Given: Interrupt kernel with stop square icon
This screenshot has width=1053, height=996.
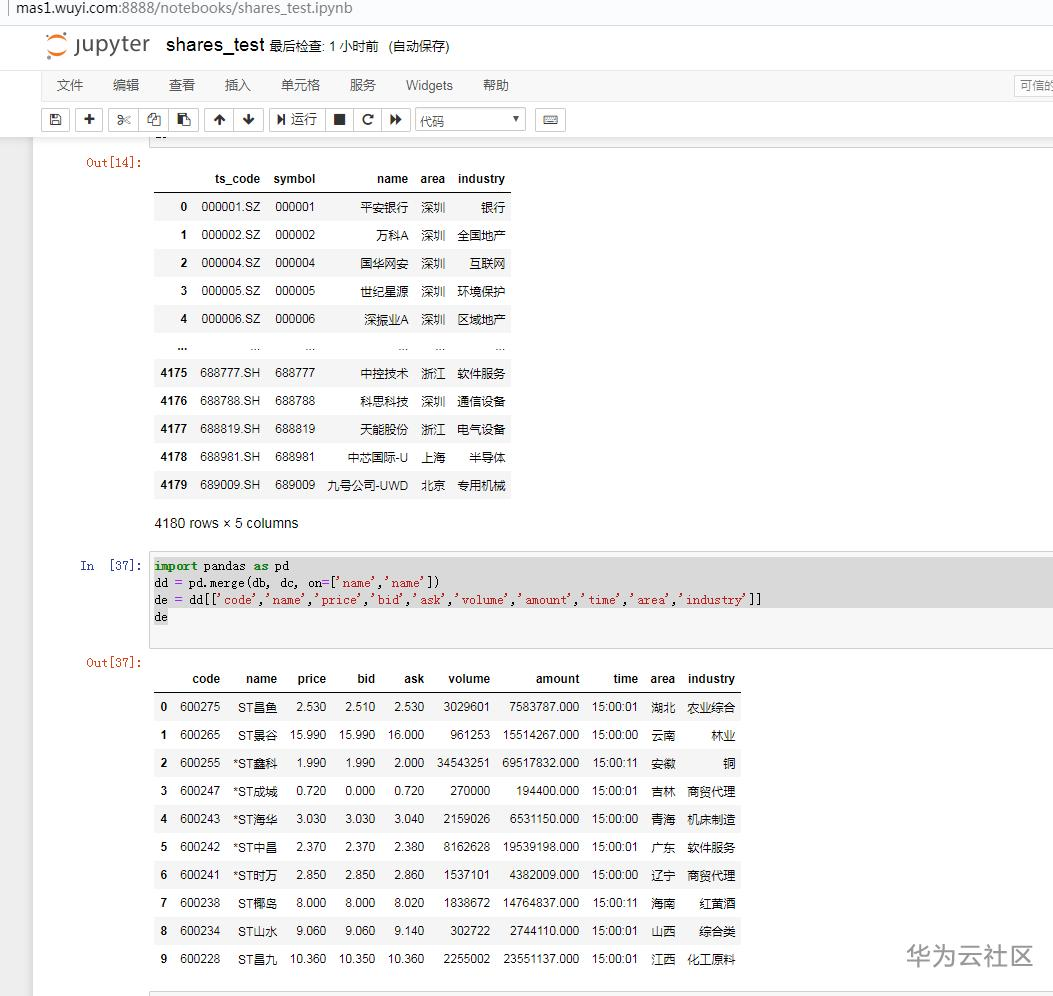Looking at the screenshot, I should [339, 120].
